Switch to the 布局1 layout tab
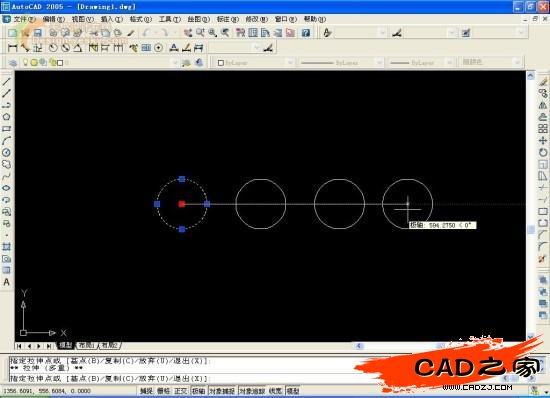Viewport: 550px width, 398px height. 86,345
